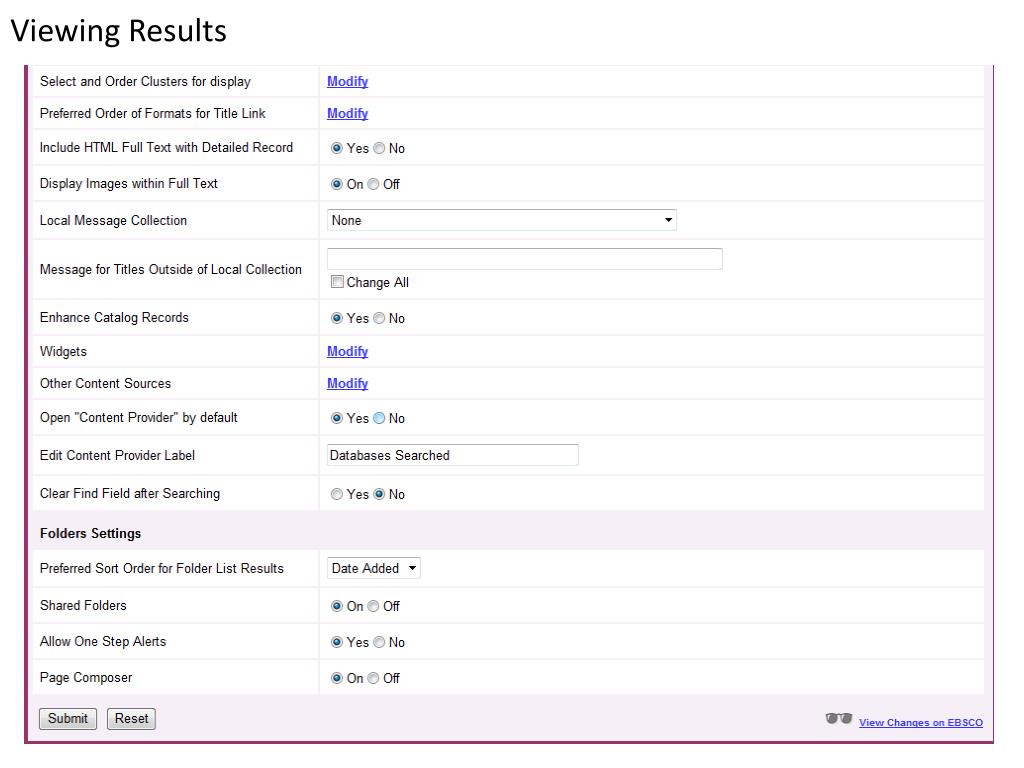
Task: Select No for Include HTML Full Text
Action: 379,148
